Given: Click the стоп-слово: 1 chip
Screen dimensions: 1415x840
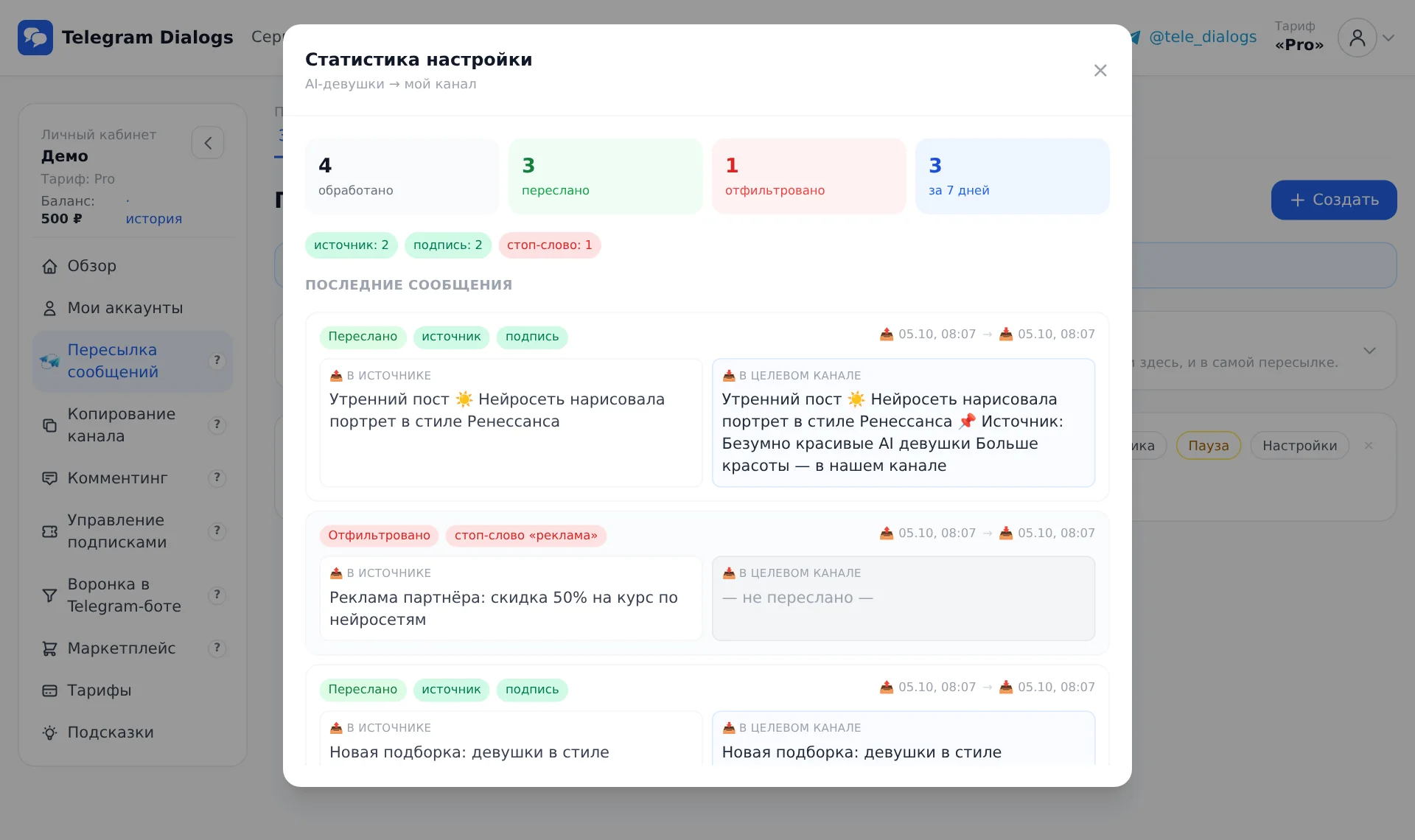Looking at the screenshot, I should point(549,245).
